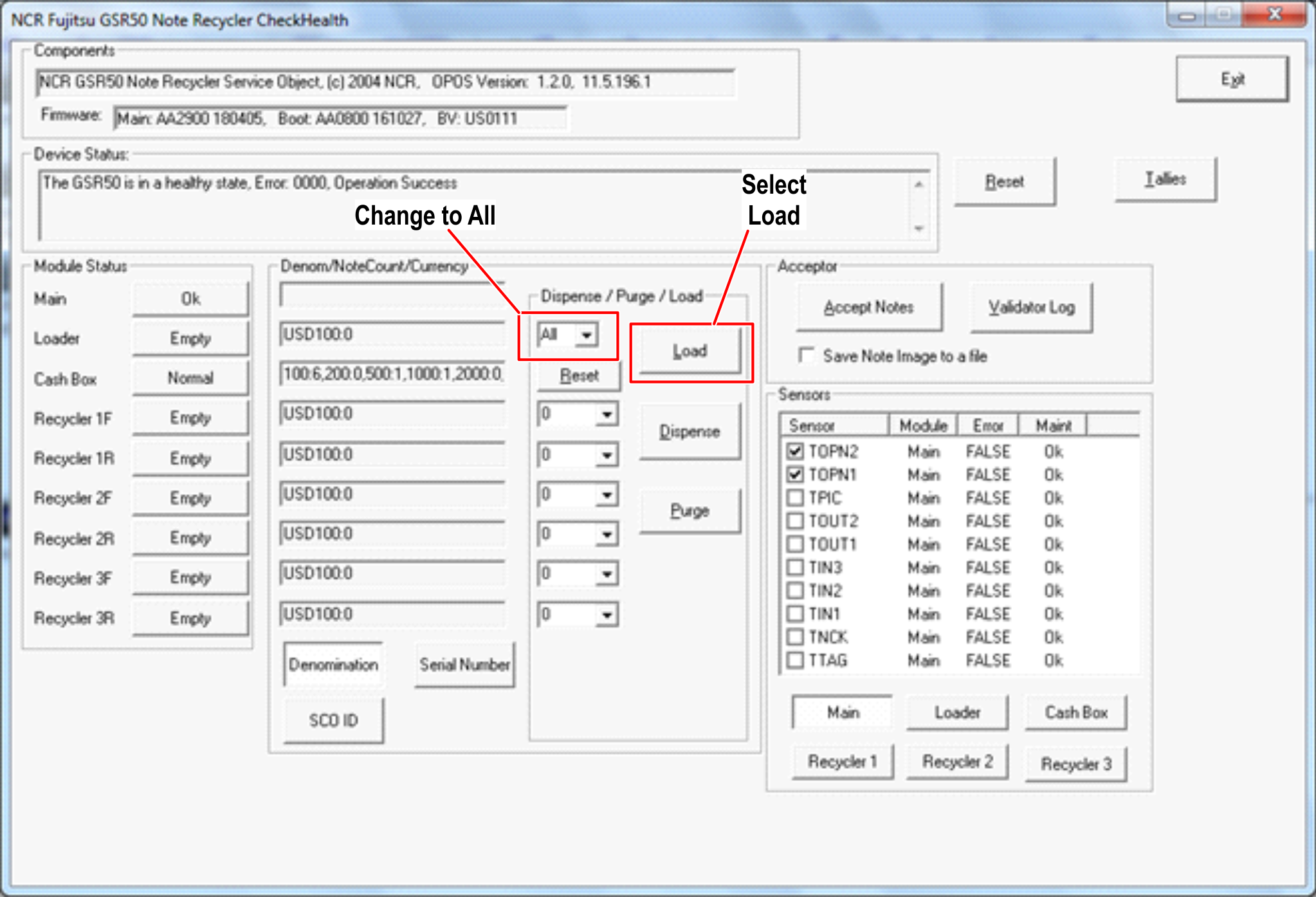
Task: Select the Main sensors button
Action: click(x=843, y=712)
